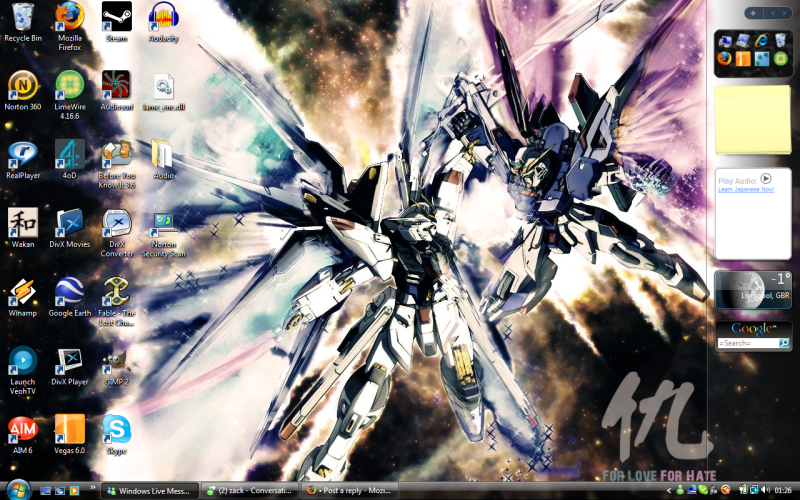Switch to Post a reply Mozilla Firefox taskbar button
Image resolution: width=800 pixels, height=500 pixels.
[x=350, y=491]
